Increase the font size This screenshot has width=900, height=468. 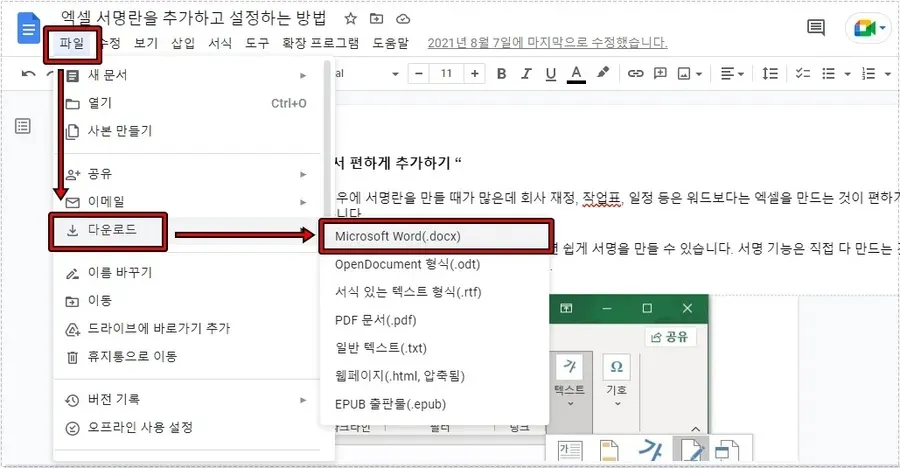(474, 74)
